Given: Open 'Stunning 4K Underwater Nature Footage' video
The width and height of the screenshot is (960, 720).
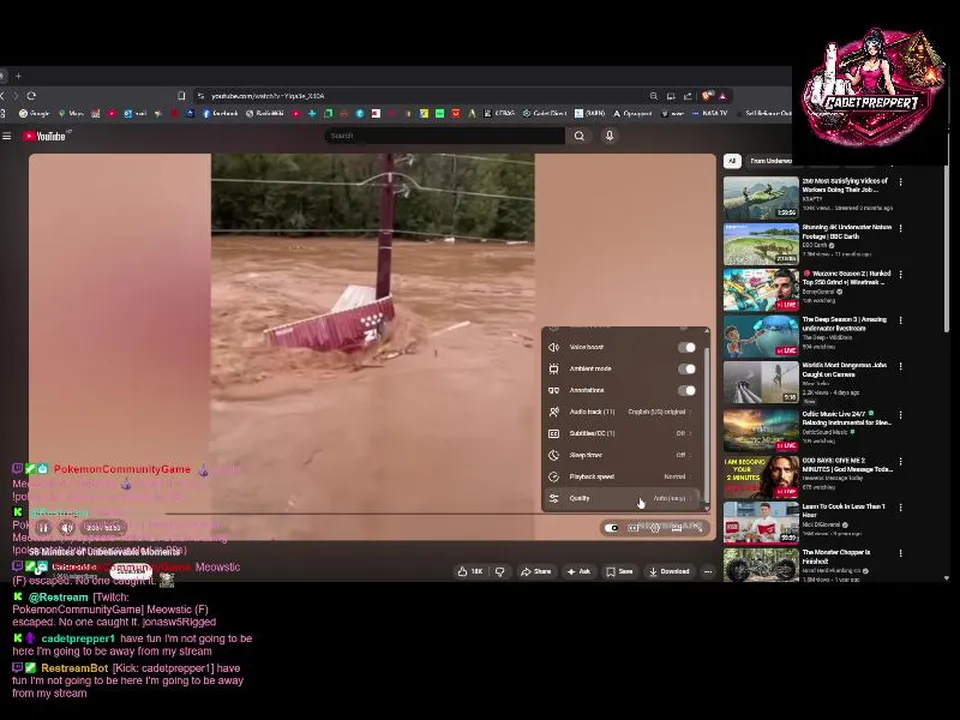Looking at the screenshot, I should point(847,231).
